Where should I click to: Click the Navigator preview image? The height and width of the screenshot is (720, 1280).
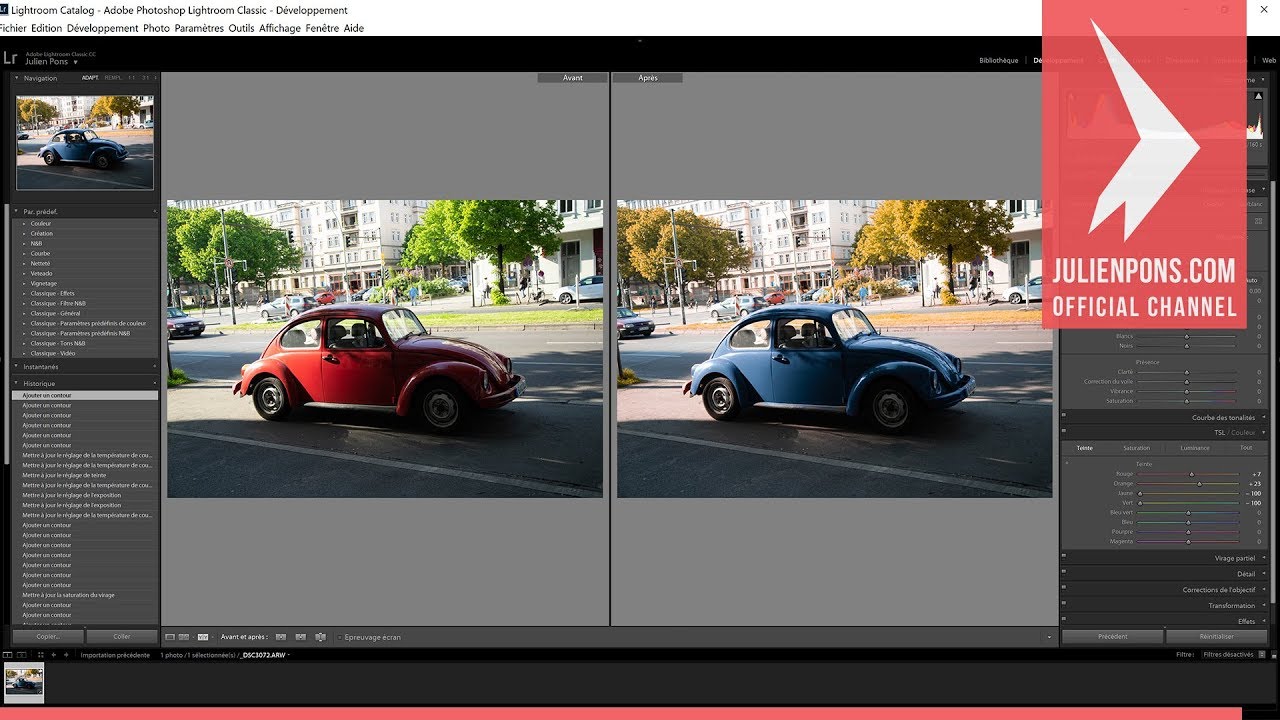85,142
